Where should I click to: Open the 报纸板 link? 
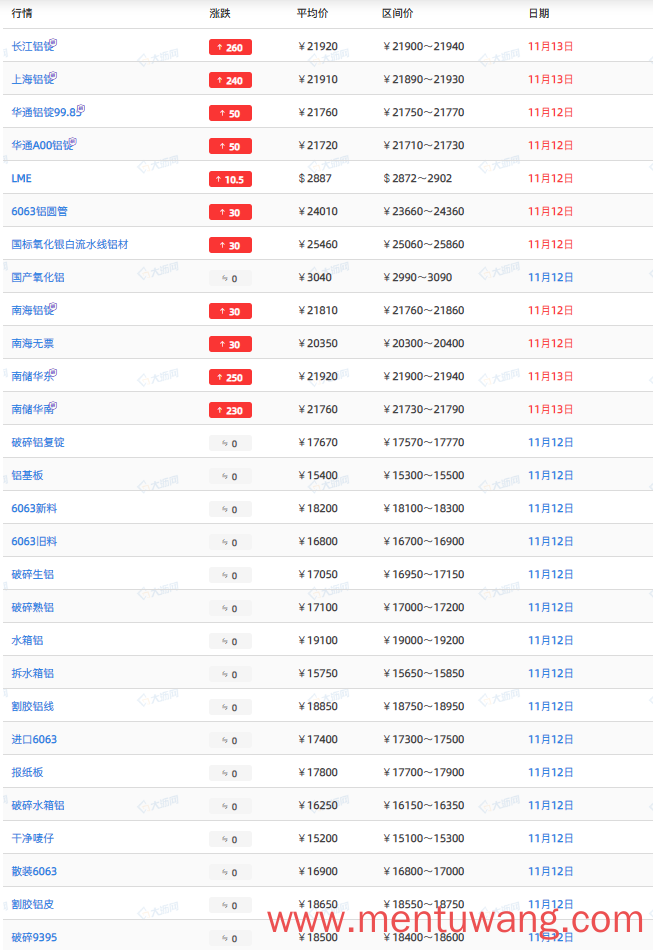click(27, 772)
